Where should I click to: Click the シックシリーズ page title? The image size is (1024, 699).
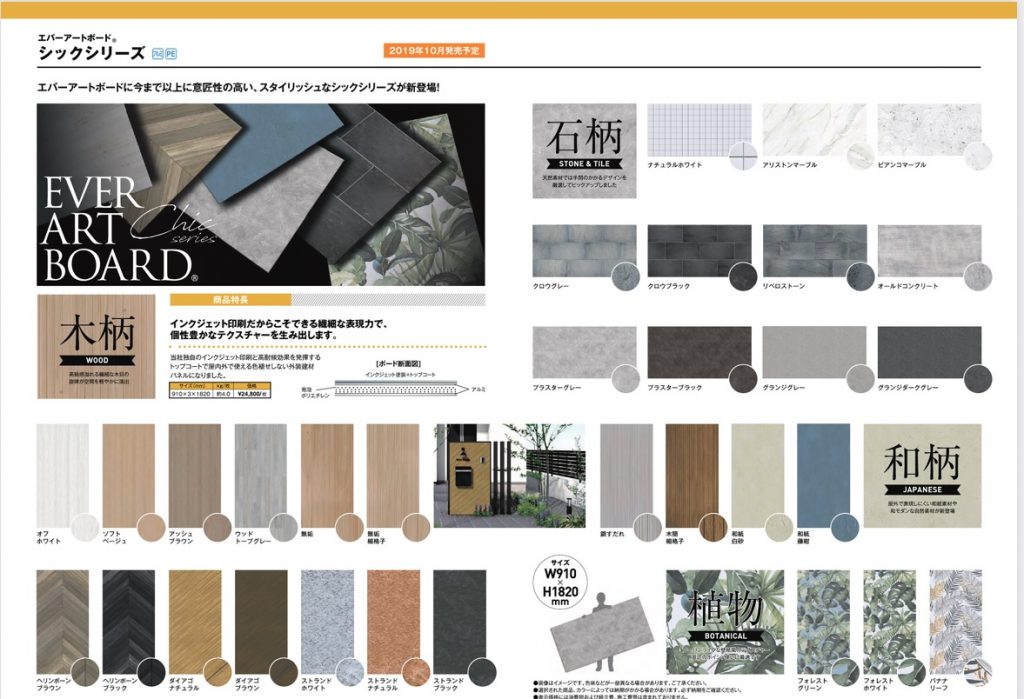pyautogui.click(x=91, y=54)
